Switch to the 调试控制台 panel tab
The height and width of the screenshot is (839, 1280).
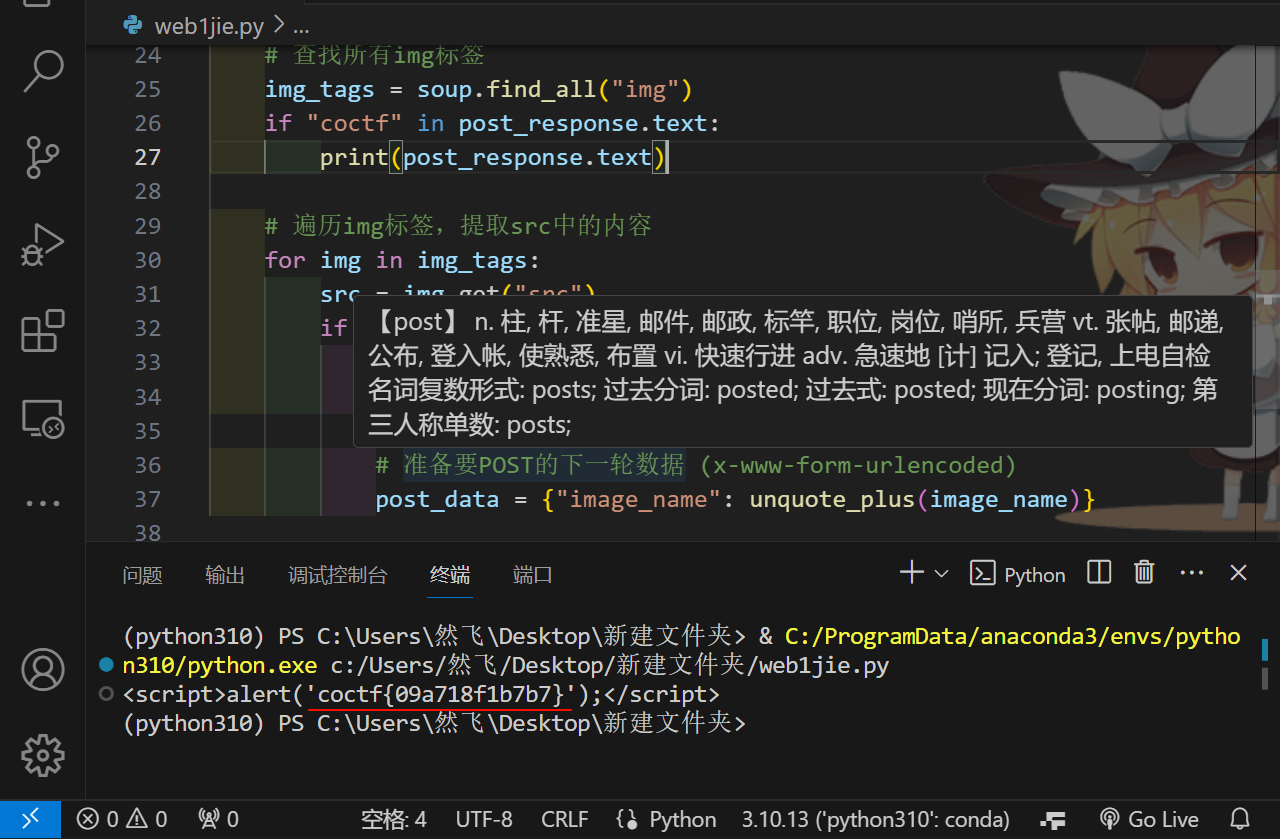pos(337,575)
